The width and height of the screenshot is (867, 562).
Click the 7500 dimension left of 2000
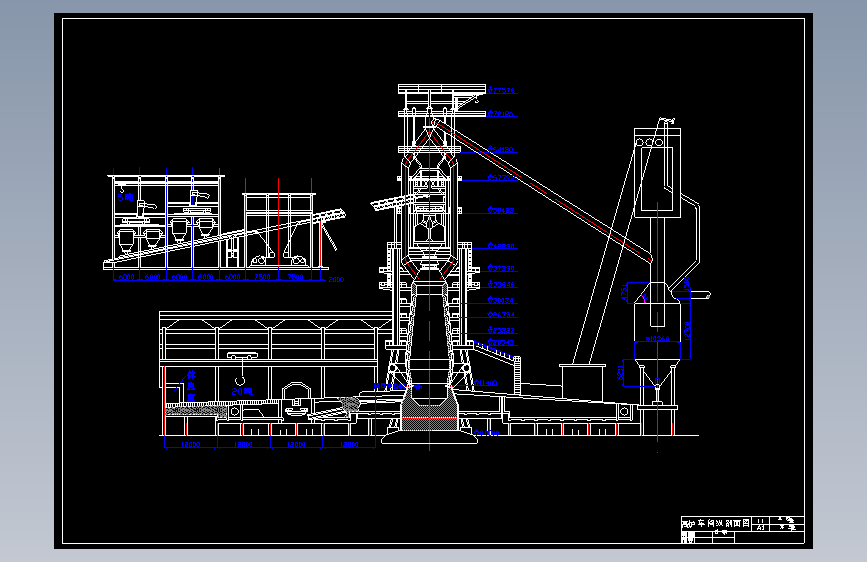click(295, 277)
